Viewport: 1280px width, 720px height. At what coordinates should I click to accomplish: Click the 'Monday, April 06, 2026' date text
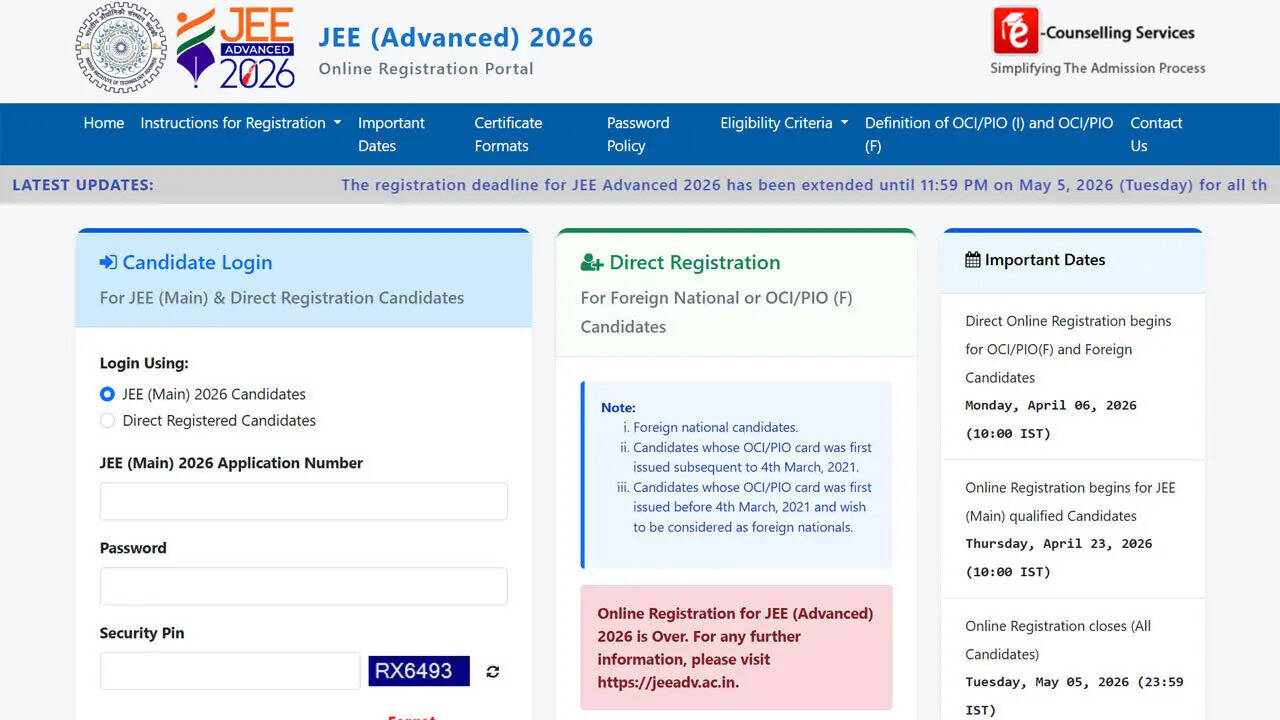point(1051,405)
